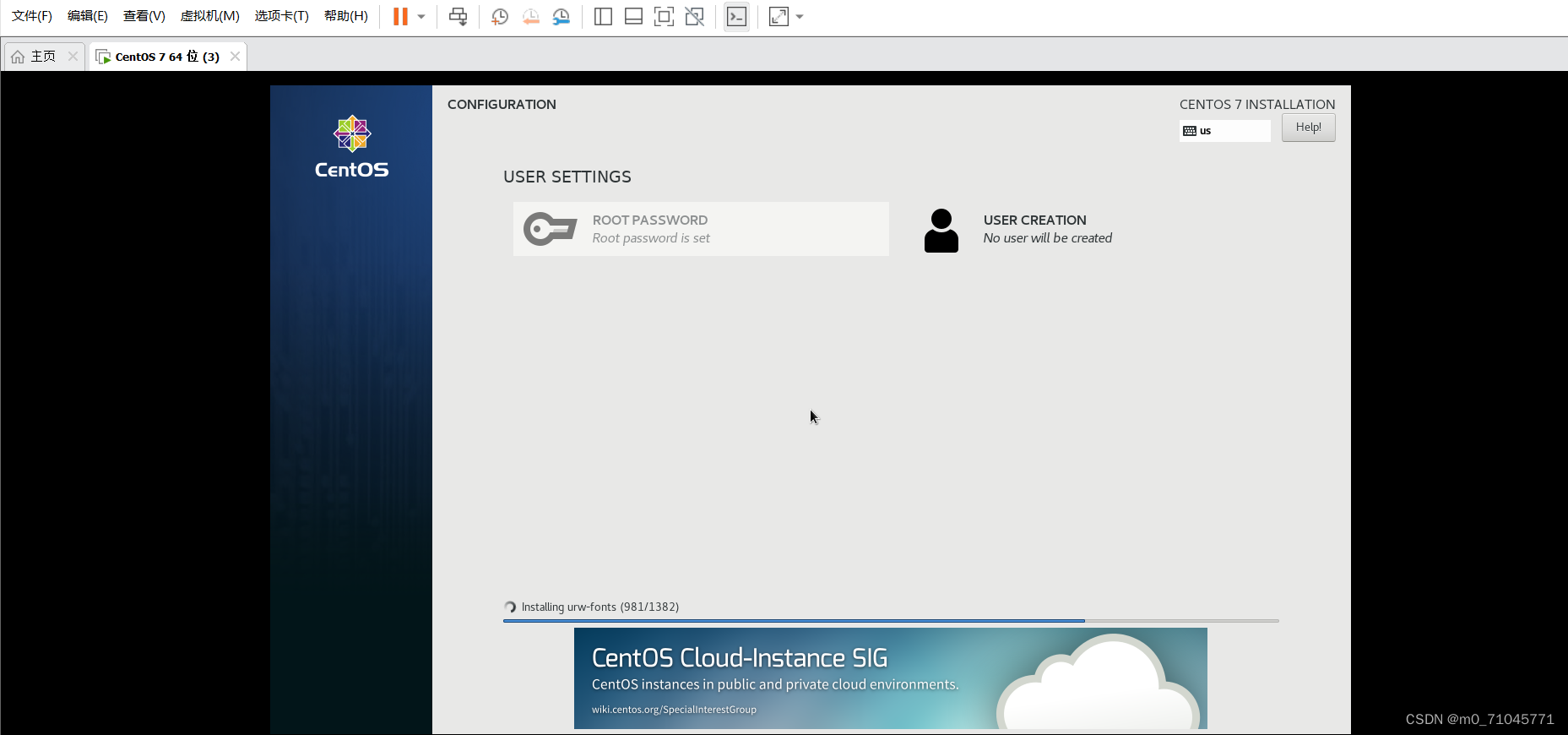The height and width of the screenshot is (735, 1568).
Task: Click the user silhouette icon
Action: click(x=941, y=231)
